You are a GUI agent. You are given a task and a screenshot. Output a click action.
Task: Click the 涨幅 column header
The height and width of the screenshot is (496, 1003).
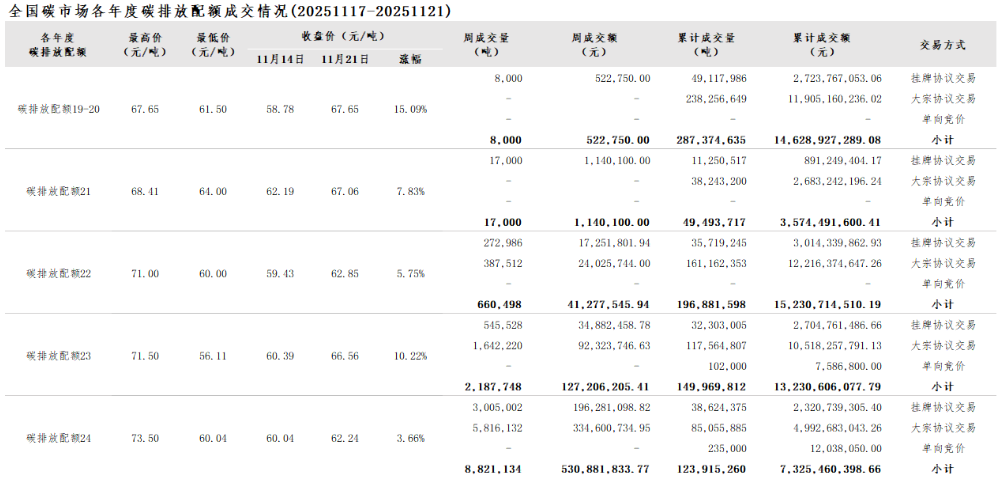(410, 58)
